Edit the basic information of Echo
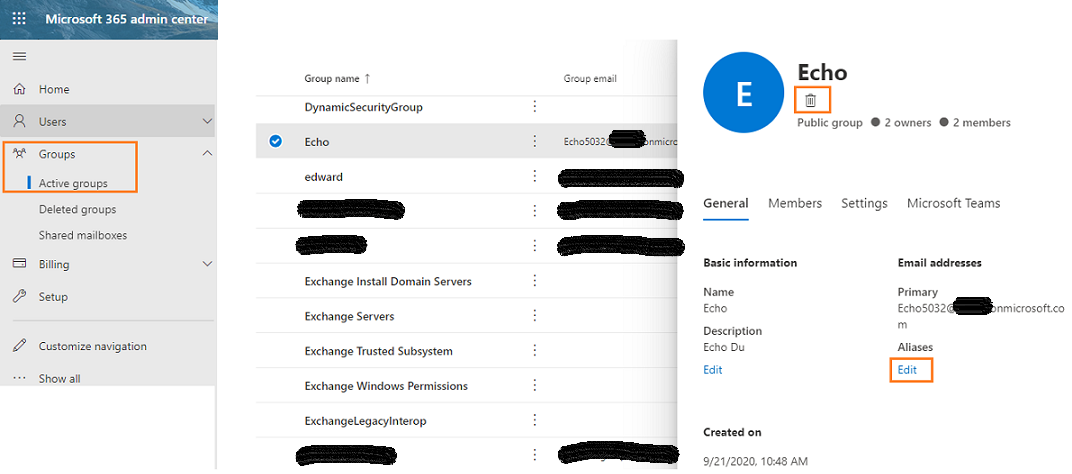The image size is (1072, 474). (712, 369)
